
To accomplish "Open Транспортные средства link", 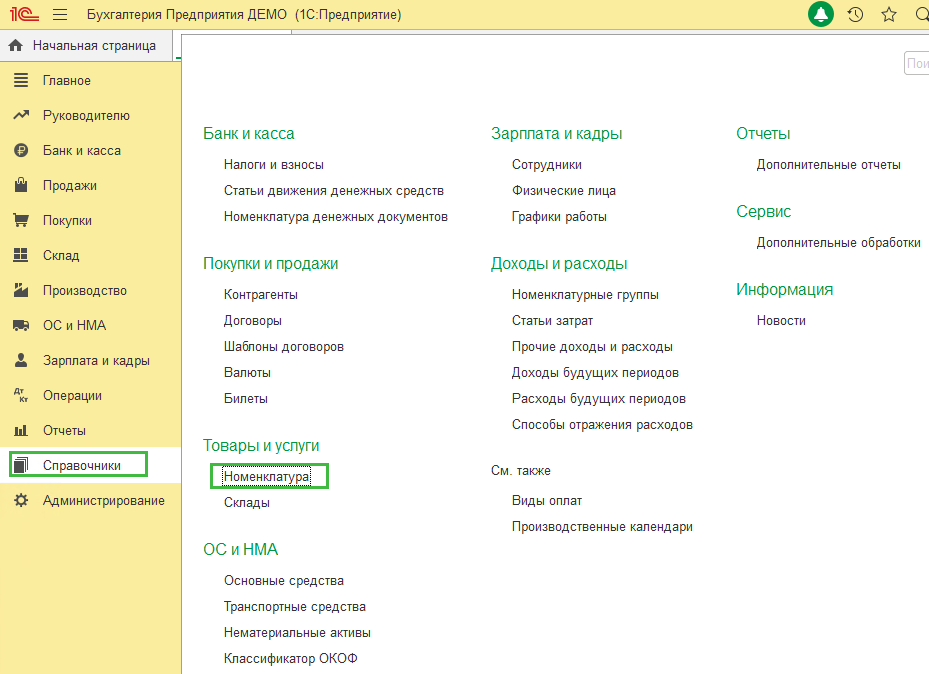I will click(294, 606).
